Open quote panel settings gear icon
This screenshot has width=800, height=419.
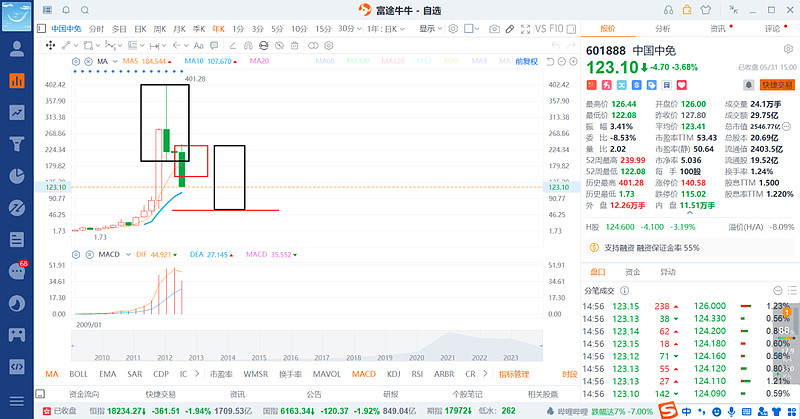[x=788, y=50]
